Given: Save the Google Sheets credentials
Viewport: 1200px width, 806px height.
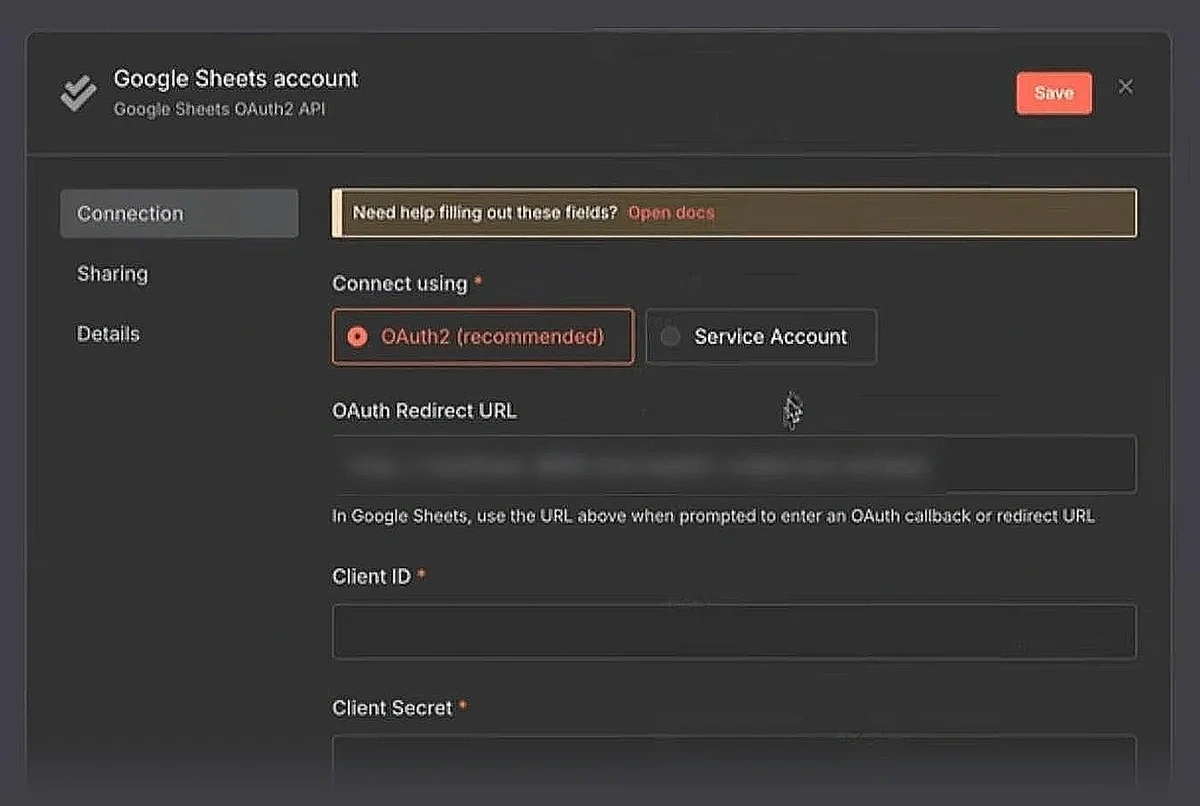Looking at the screenshot, I should [1054, 92].
